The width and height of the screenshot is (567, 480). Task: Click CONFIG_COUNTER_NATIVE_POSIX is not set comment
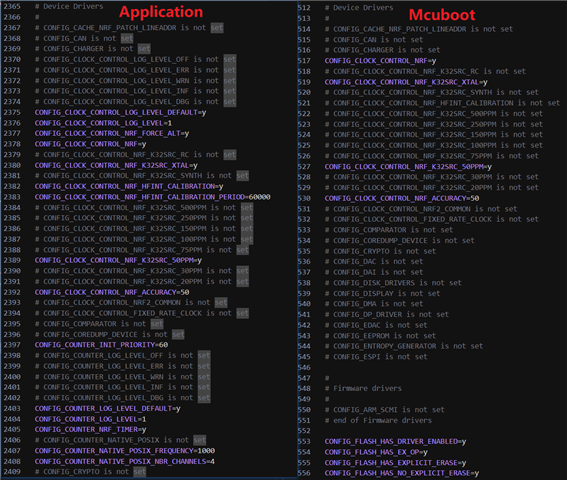tap(120, 440)
